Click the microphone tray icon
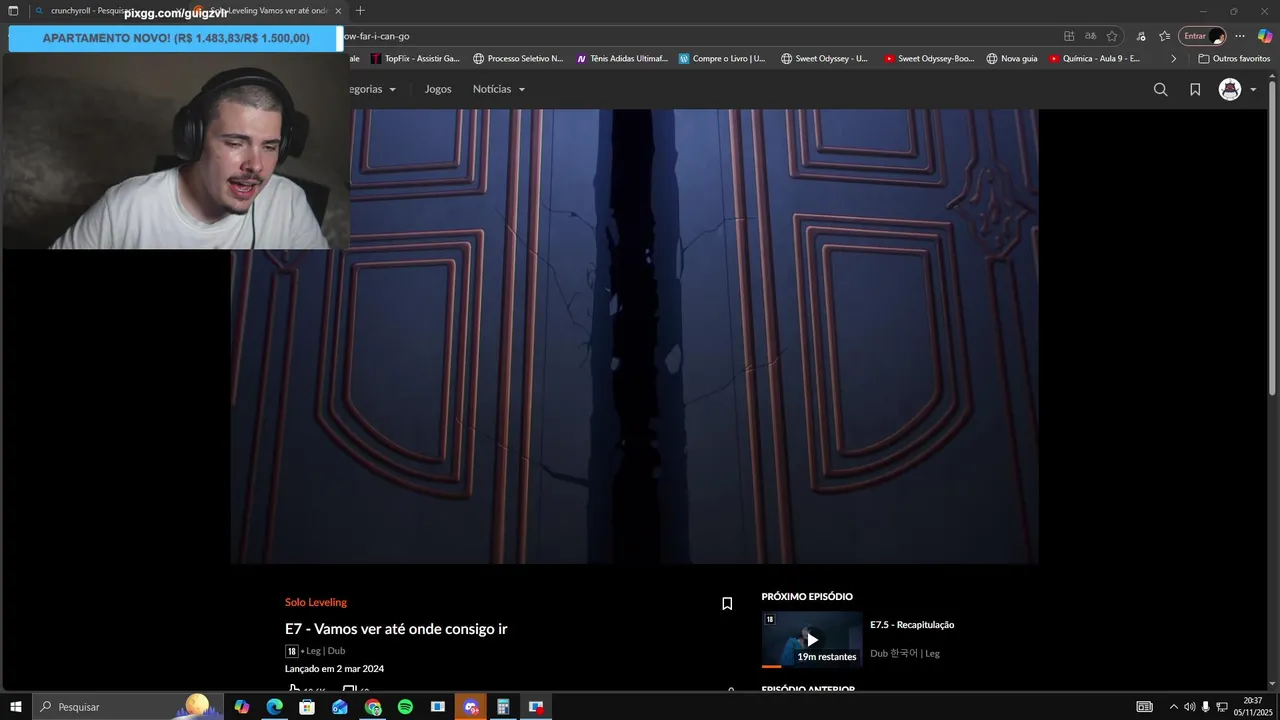Image resolution: width=1280 pixels, height=720 pixels. (x=1205, y=707)
